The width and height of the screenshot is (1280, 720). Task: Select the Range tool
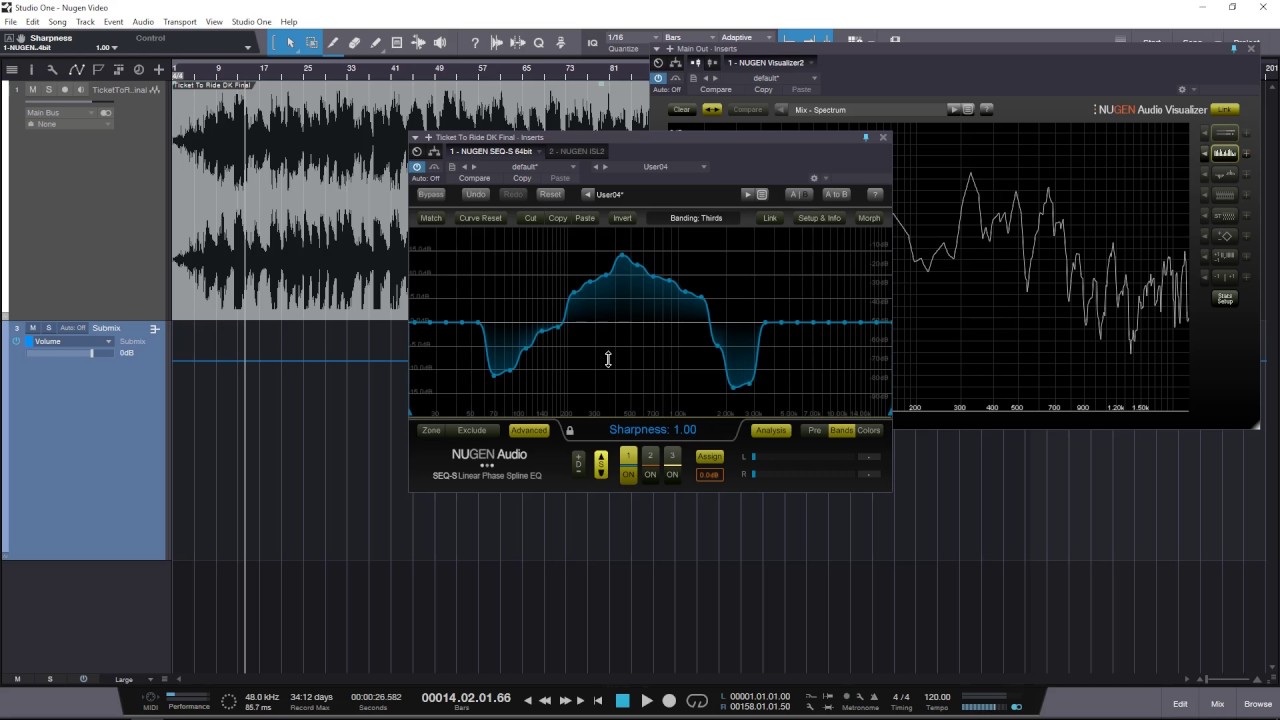(x=312, y=43)
